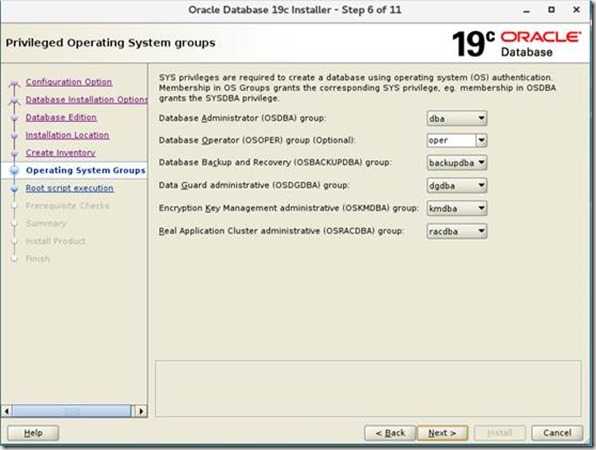Screen dimensions: 596x450
Task: Click the Next button
Action: click(x=442, y=433)
